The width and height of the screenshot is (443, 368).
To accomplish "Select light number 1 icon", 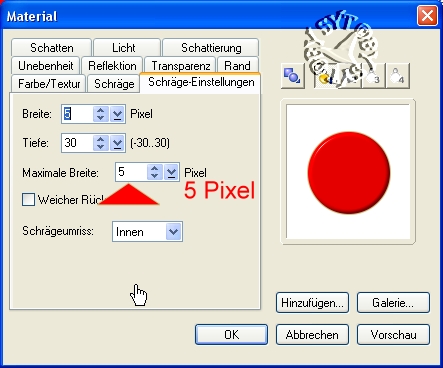I will 325,77.
